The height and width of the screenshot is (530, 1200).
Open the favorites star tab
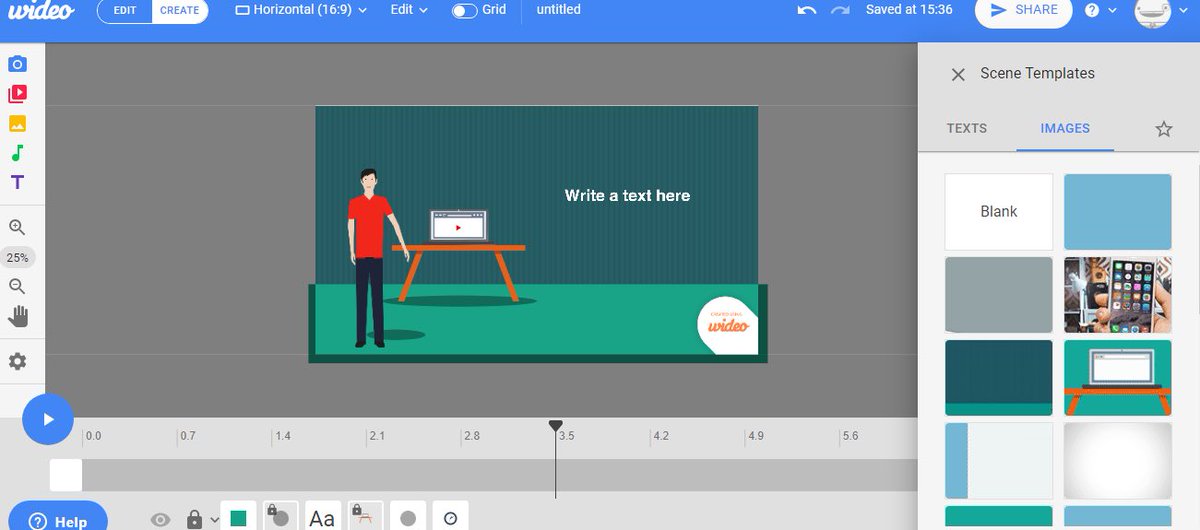[x=1163, y=129]
